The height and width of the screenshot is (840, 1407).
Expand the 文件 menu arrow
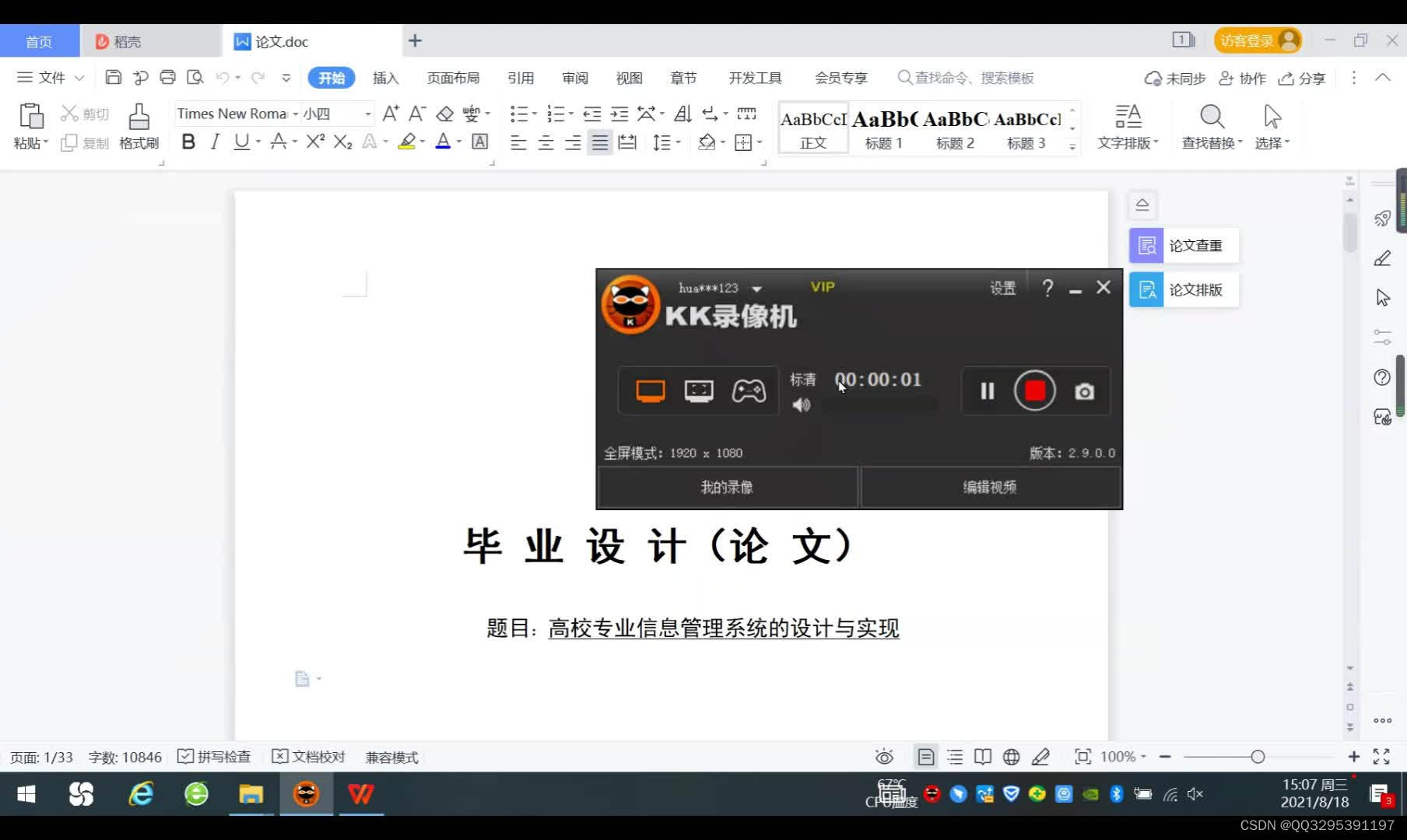[79, 78]
